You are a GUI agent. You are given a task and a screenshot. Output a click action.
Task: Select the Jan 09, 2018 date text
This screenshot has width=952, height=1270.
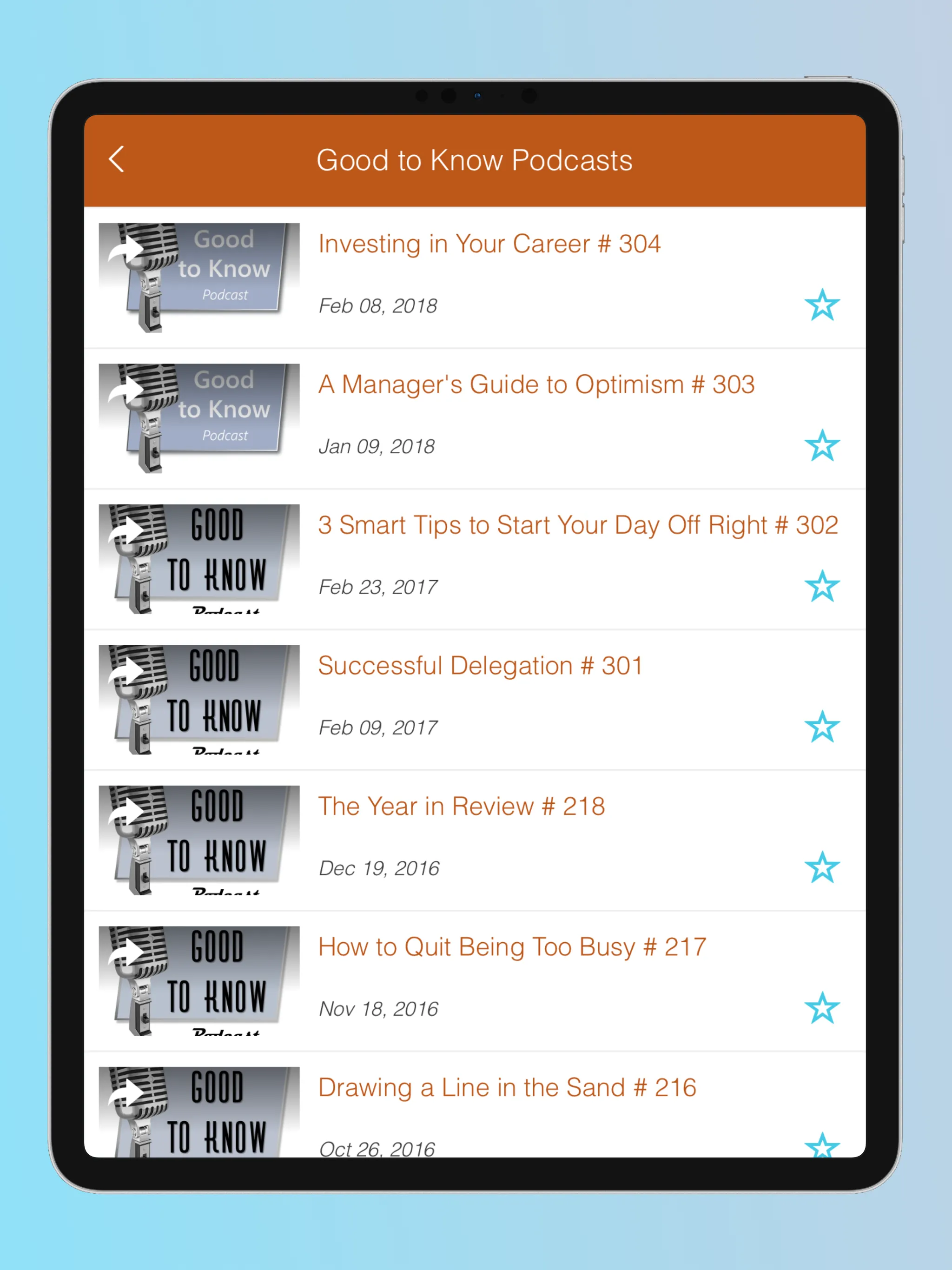(x=377, y=447)
